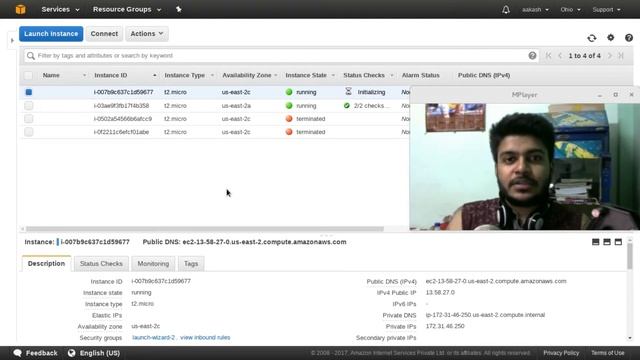Go to the last page of results
The width and height of the screenshot is (640, 360).
pyautogui.click(x=621, y=56)
